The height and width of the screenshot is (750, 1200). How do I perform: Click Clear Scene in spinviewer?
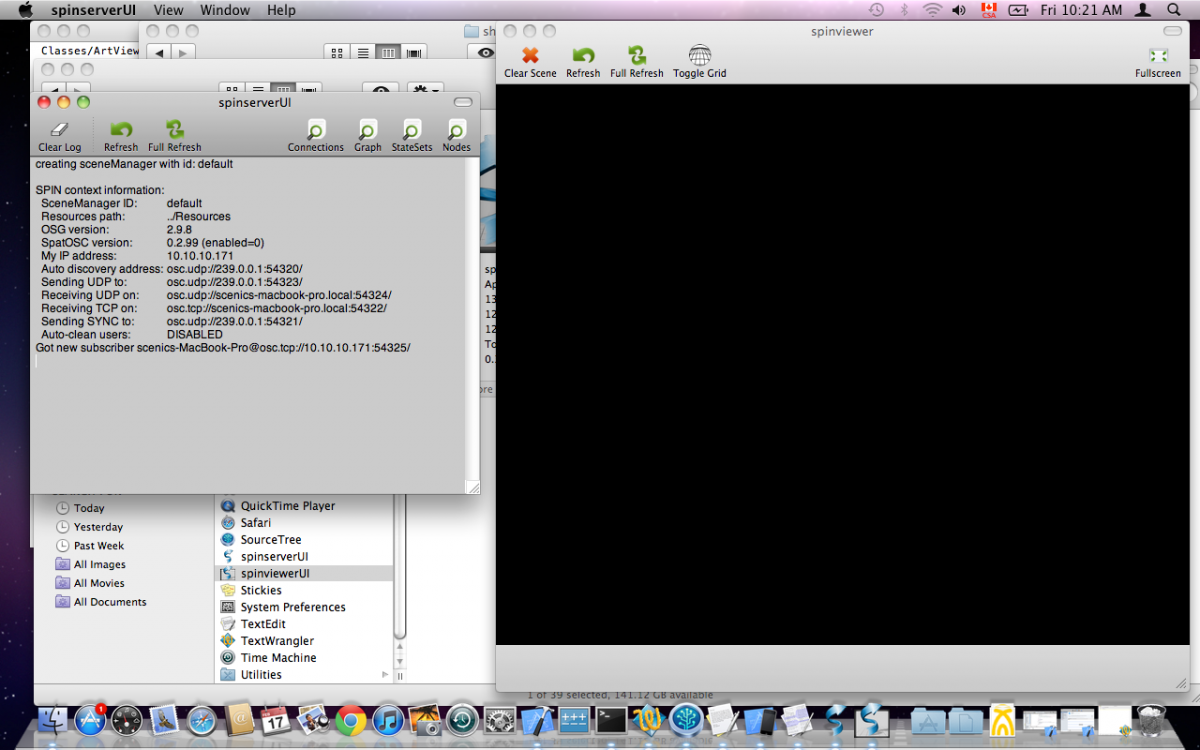pos(530,62)
